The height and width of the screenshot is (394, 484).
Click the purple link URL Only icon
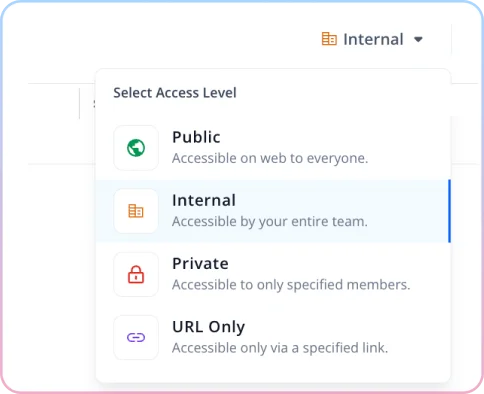coord(136,338)
